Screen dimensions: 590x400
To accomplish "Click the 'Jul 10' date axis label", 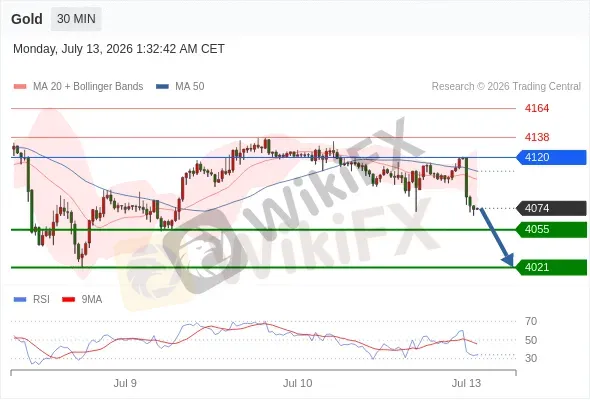I will tap(298, 383).
